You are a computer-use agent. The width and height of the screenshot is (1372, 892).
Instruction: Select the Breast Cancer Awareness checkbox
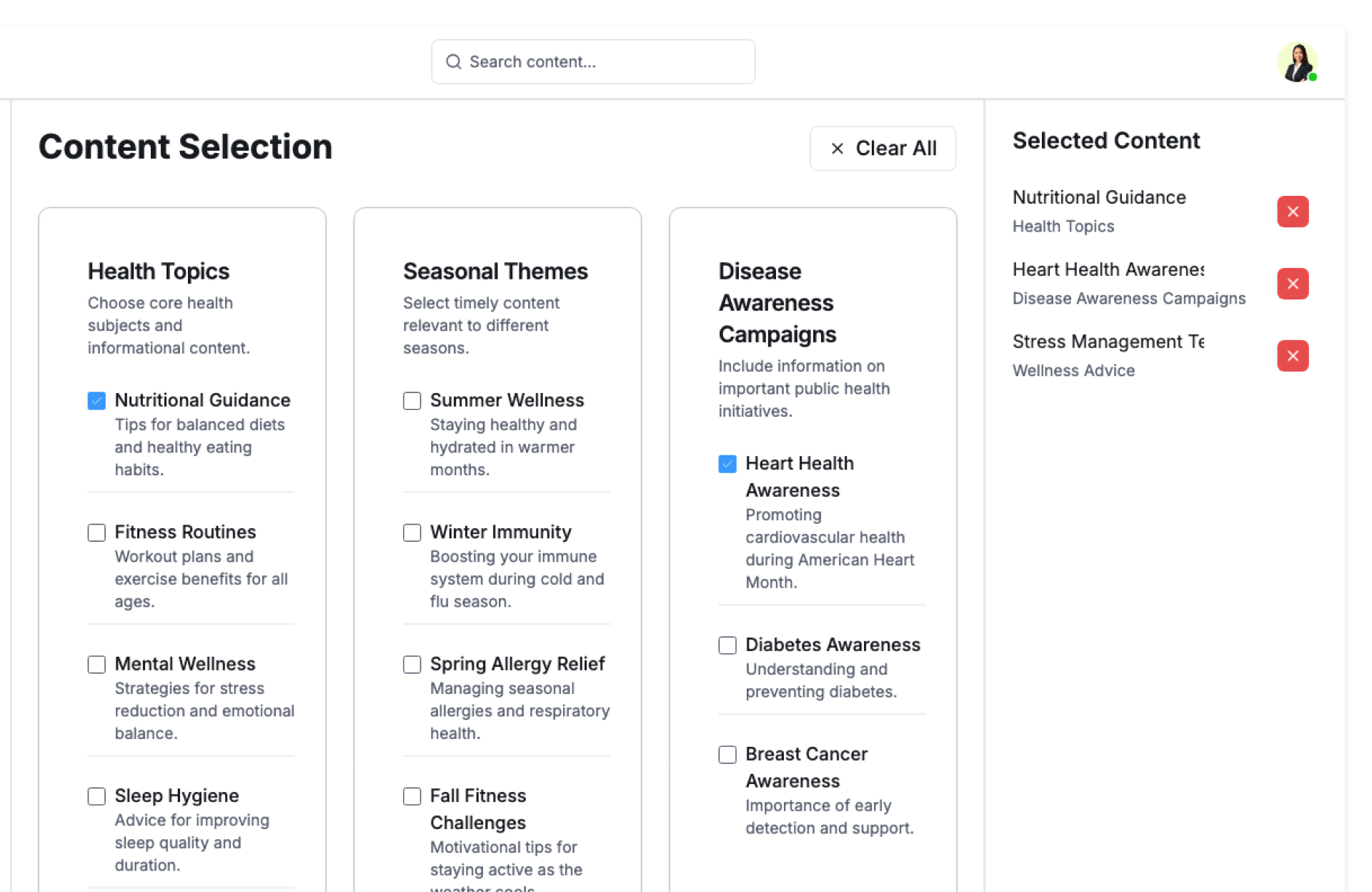click(727, 755)
